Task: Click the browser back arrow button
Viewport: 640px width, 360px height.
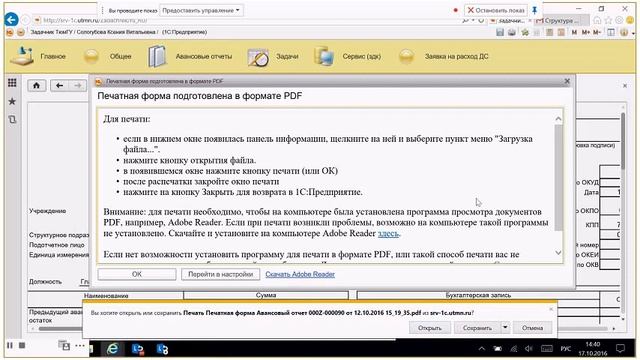Action: click(x=11, y=20)
